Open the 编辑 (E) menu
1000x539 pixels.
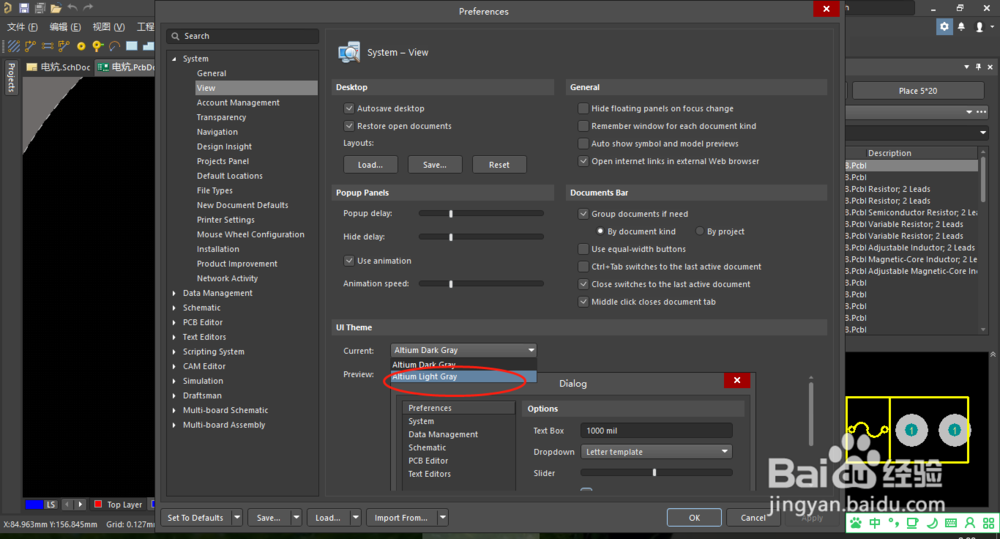[x=65, y=27]
